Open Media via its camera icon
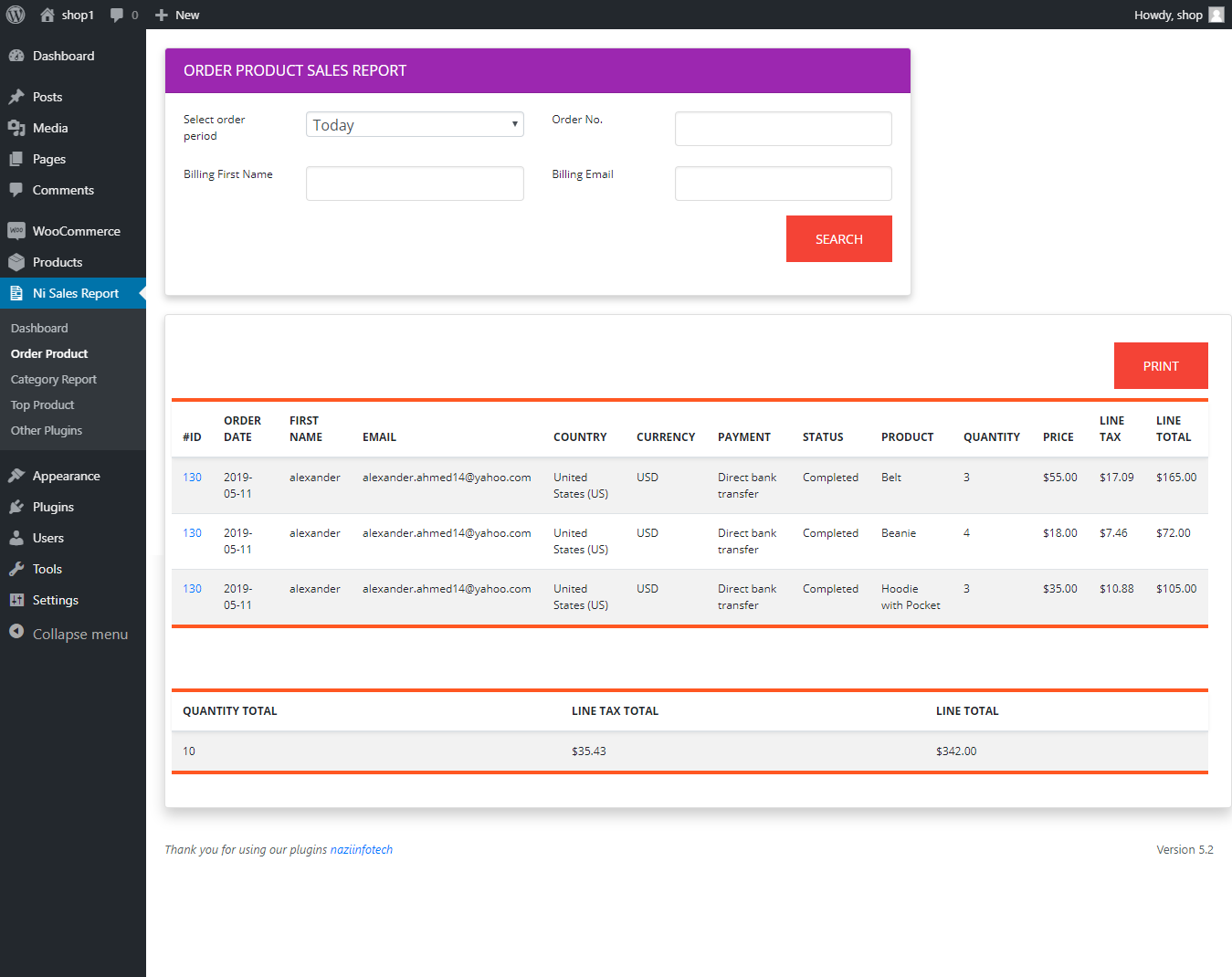This screenshot has height=977, width=1232. (x=17, y=128)
